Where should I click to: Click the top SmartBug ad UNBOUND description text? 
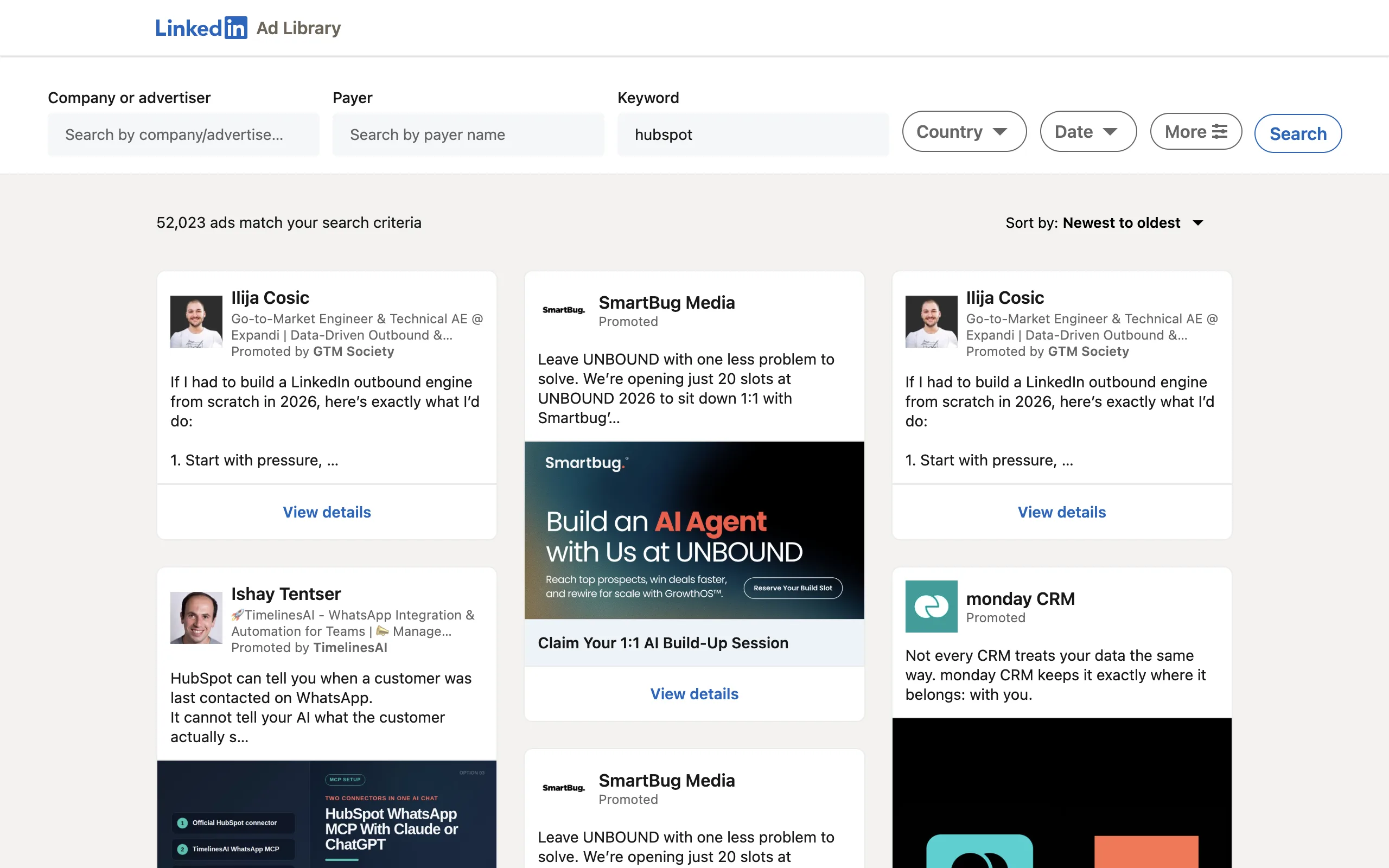pyautogui.click(x=686, y=388)
